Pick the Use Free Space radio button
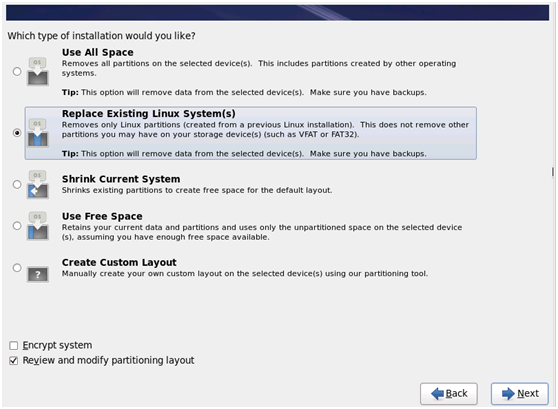The image size is (558, 409). click(x=17, y=226)
